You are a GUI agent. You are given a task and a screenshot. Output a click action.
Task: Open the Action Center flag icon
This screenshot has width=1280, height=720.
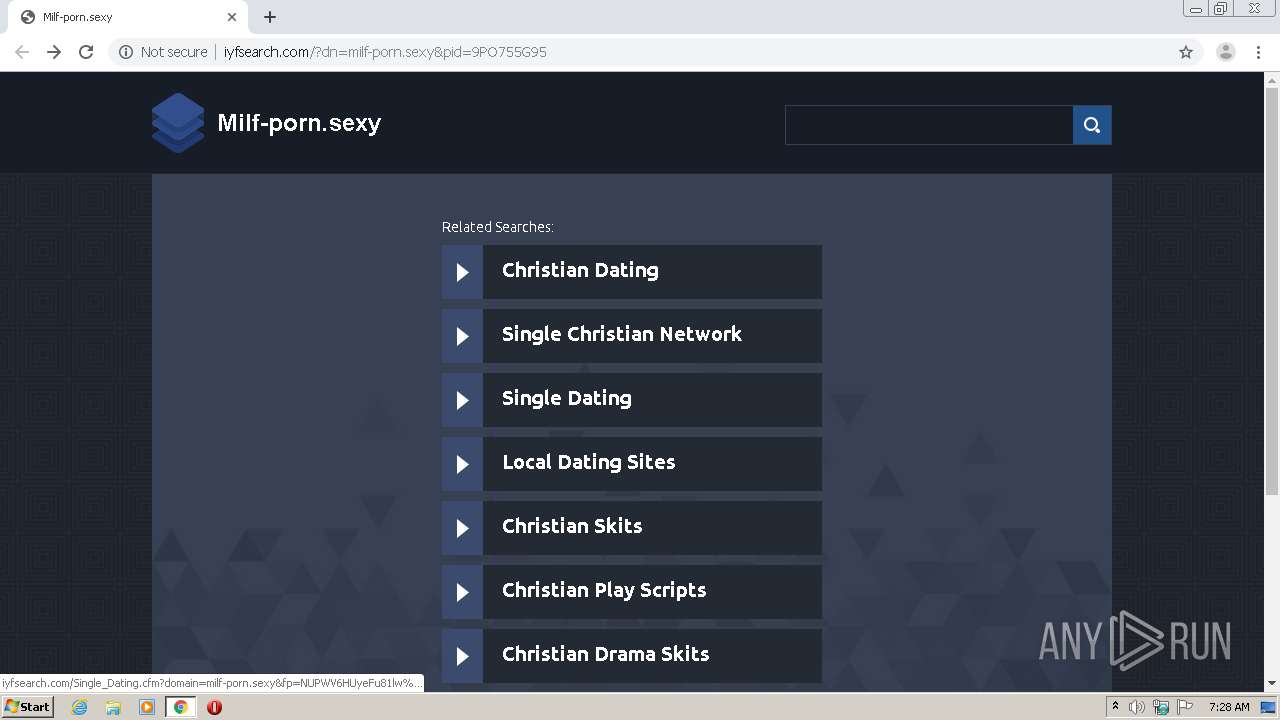(1185, 707)
